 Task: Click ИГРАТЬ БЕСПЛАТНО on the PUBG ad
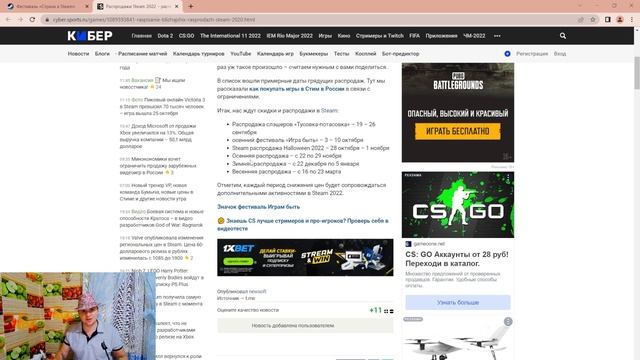(458, 131)
